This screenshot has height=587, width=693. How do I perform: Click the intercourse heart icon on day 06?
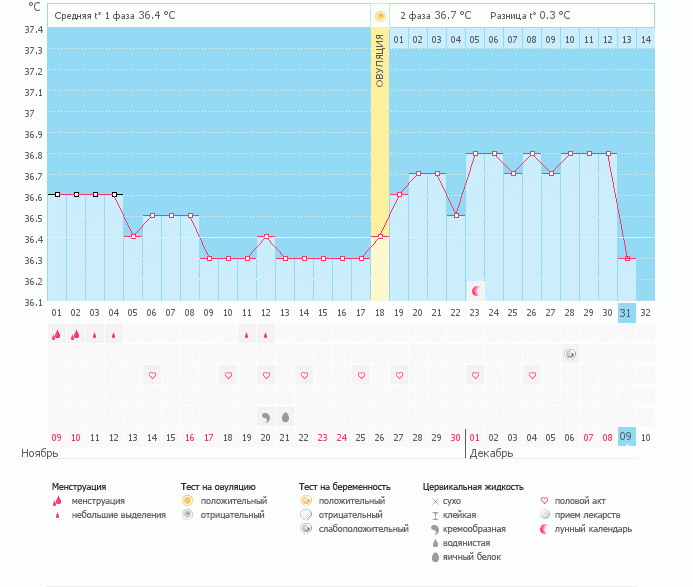[152, 375]
